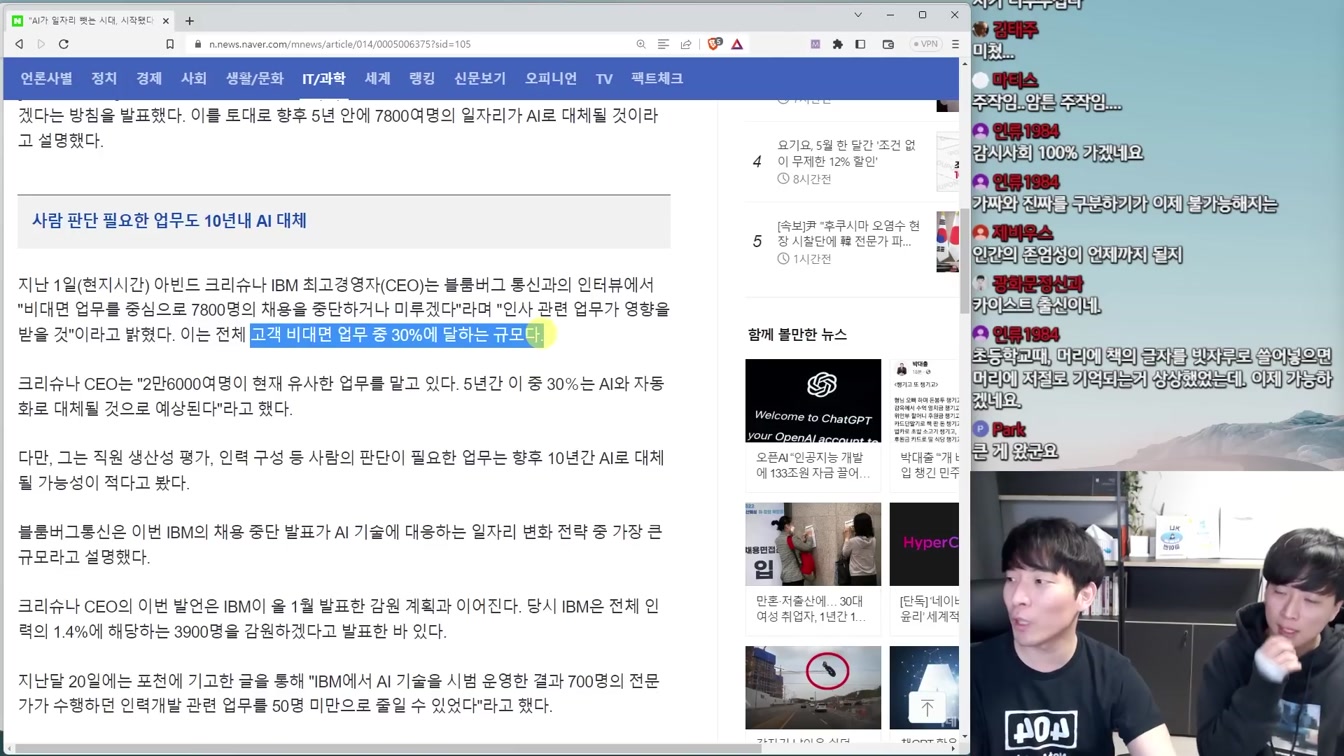The image size is (1344, 756).
Task: Open the 팩트체크 section
Action: tap(657, 78)
